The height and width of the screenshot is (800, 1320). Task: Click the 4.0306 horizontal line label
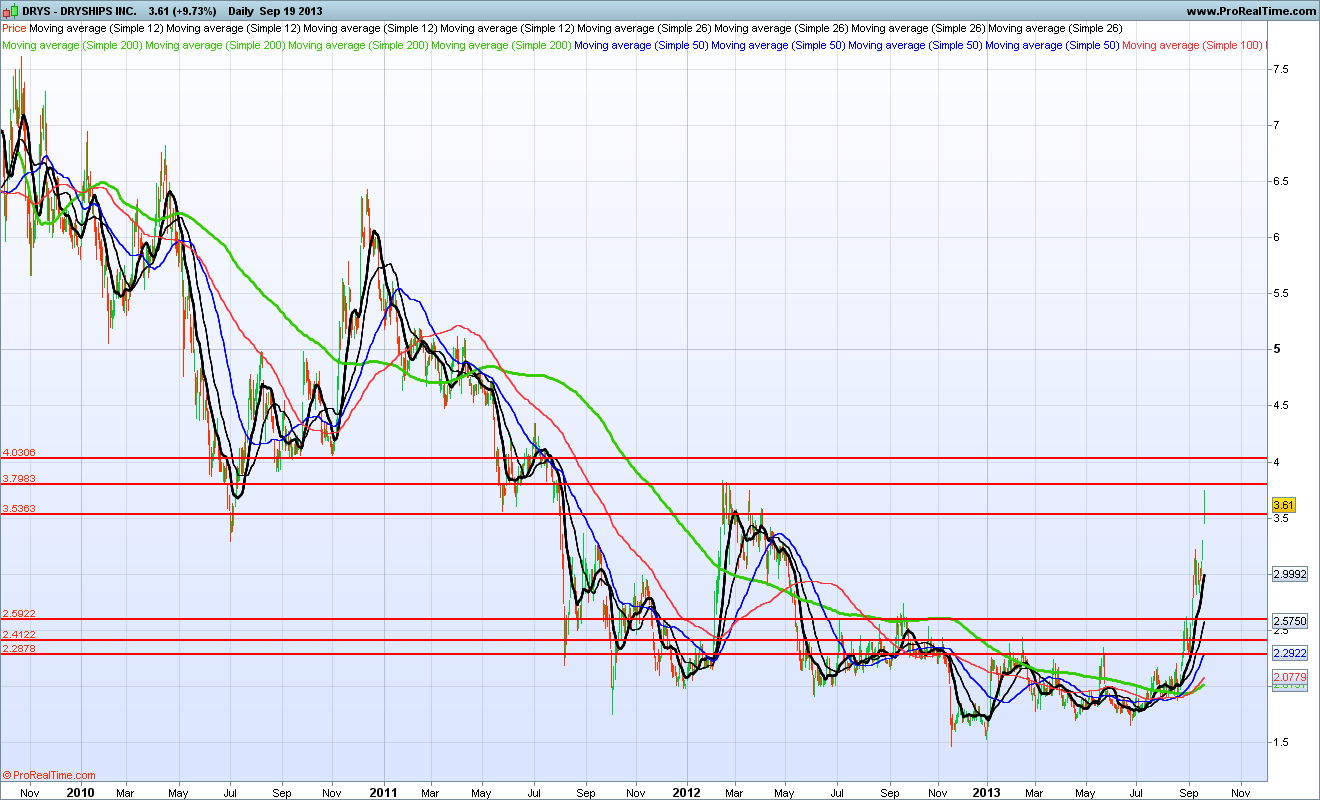[x=20, y=452]
